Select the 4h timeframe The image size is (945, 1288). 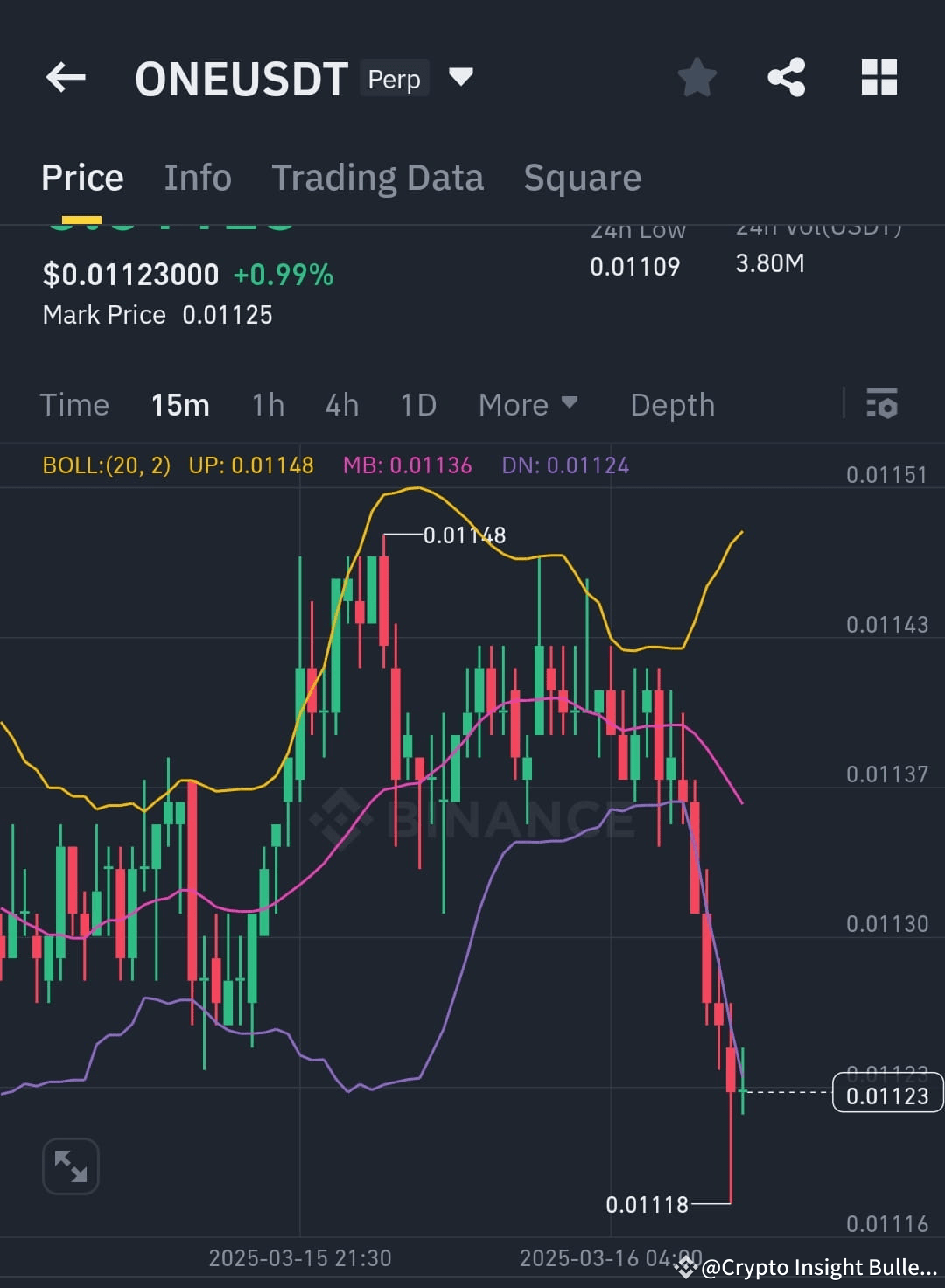click(x=341, y=404)
